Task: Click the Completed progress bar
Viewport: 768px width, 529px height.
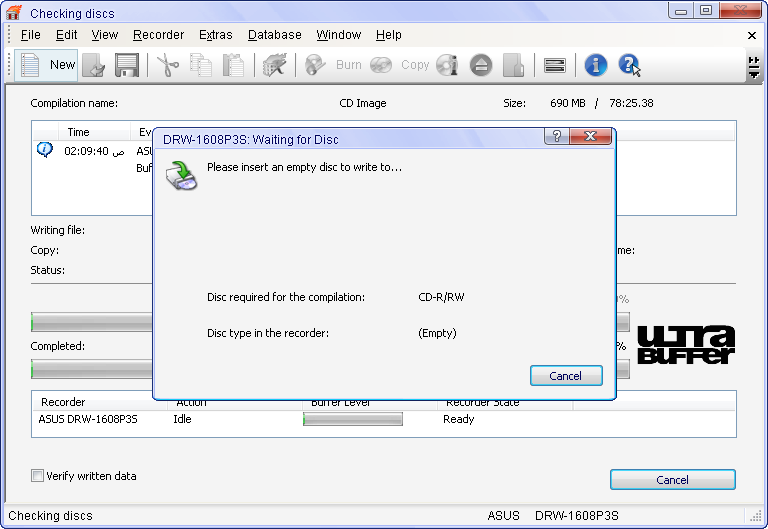Action: (x=92, y=369)
